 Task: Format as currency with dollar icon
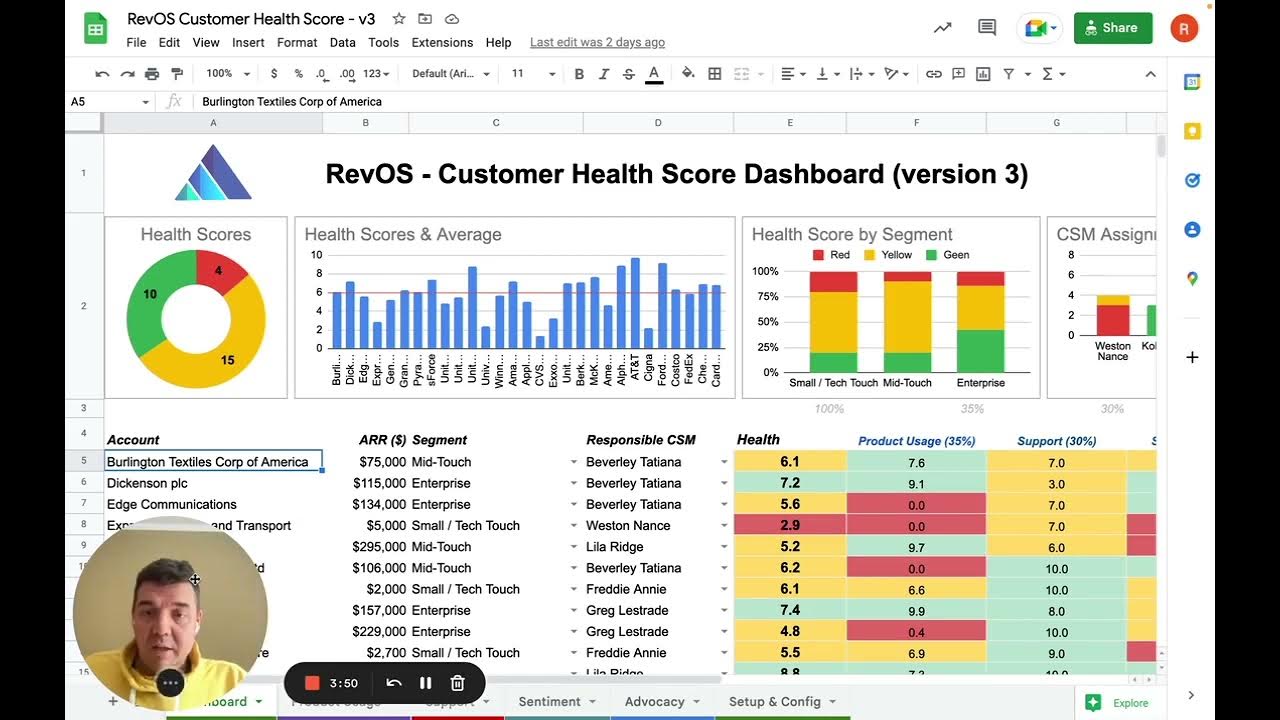[x=274, y=74]
